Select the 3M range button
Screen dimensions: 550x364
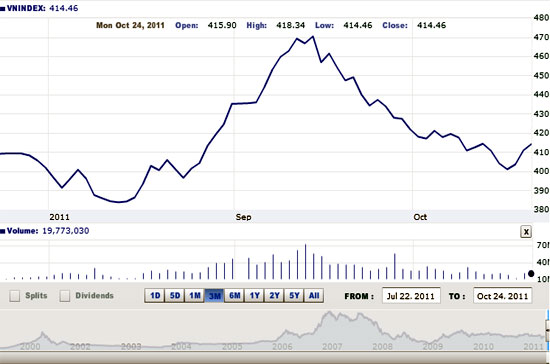(215, 296)
